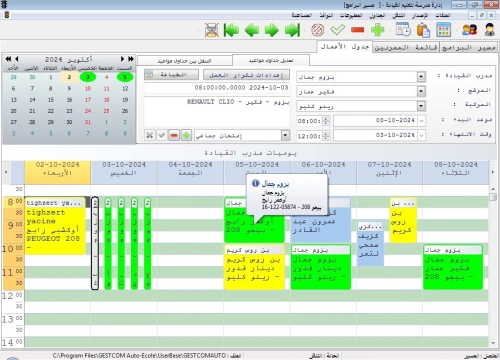Open the two-users group icon
This screenshot has width=500, height=360.
click(x=469, y=30)
